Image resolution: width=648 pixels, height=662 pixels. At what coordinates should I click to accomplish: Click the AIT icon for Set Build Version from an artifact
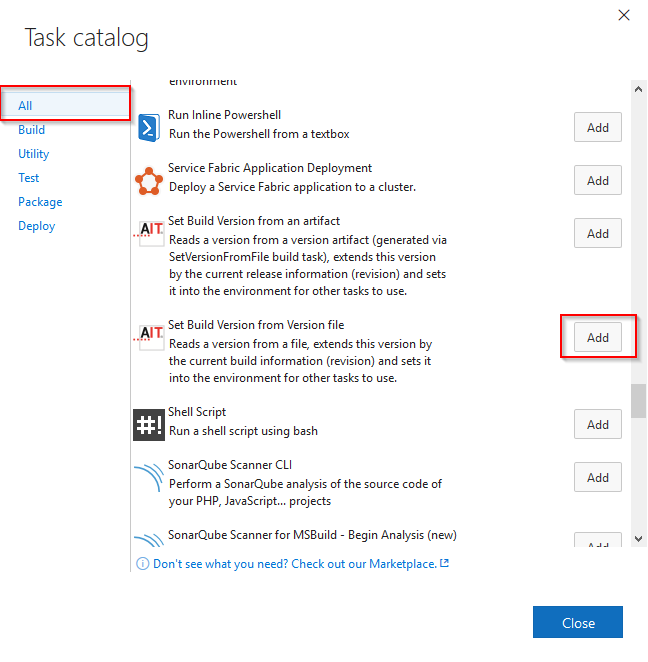point(149,233)
